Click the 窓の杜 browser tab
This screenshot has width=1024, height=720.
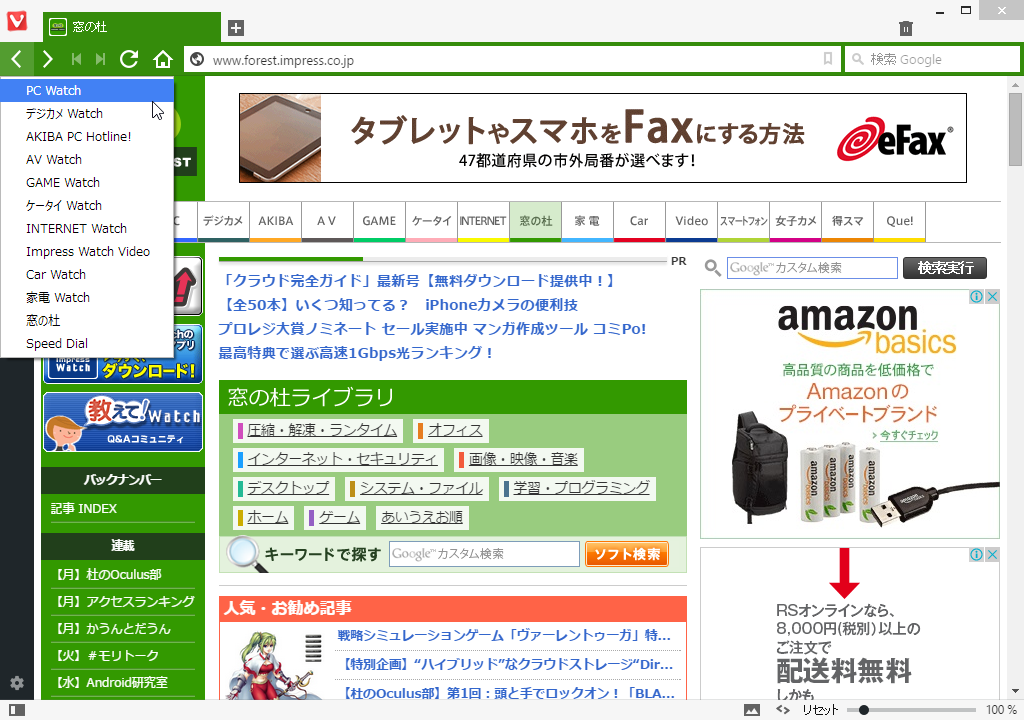[130, 28]
